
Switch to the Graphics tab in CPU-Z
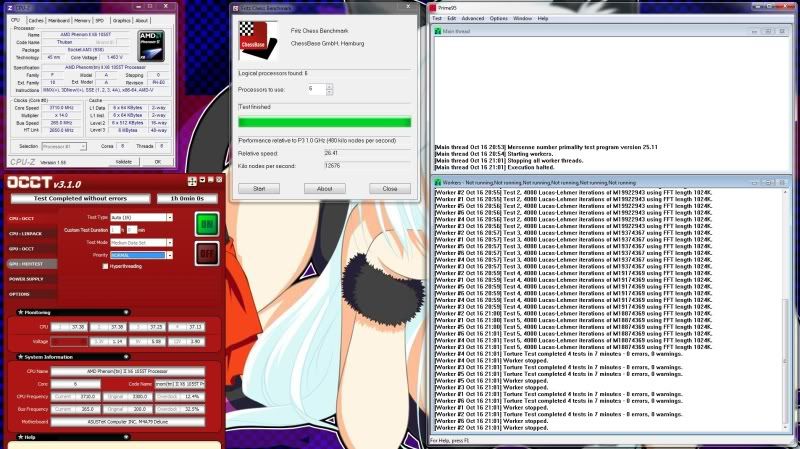coord(121,20)
